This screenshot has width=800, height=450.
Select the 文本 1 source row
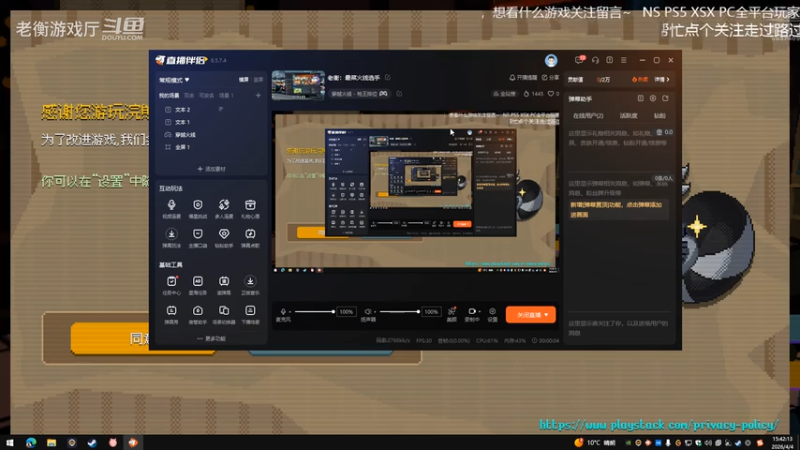tap(211, 122)
